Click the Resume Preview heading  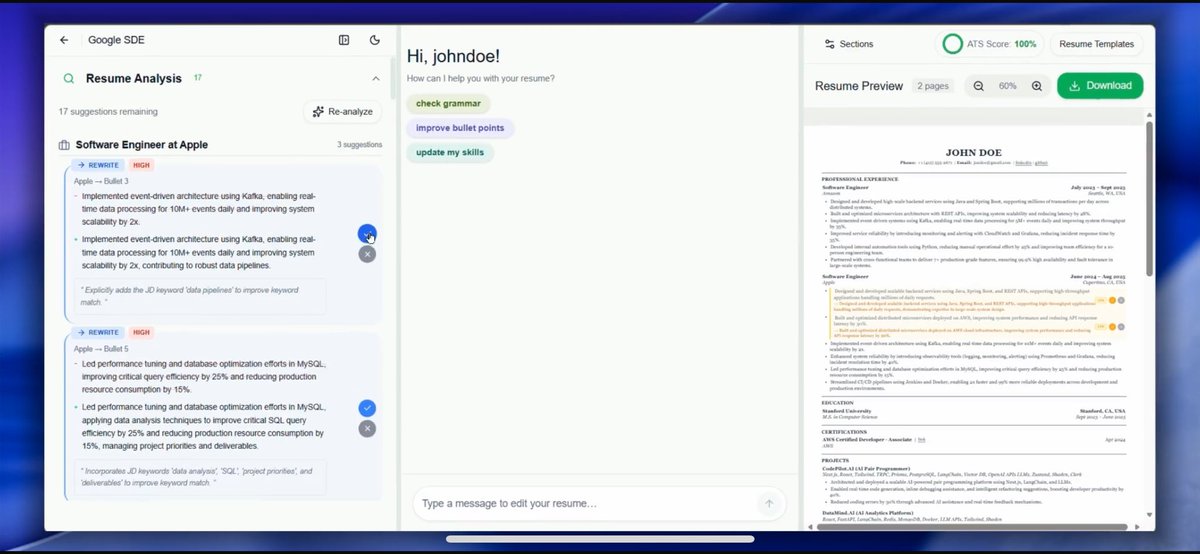859,86
